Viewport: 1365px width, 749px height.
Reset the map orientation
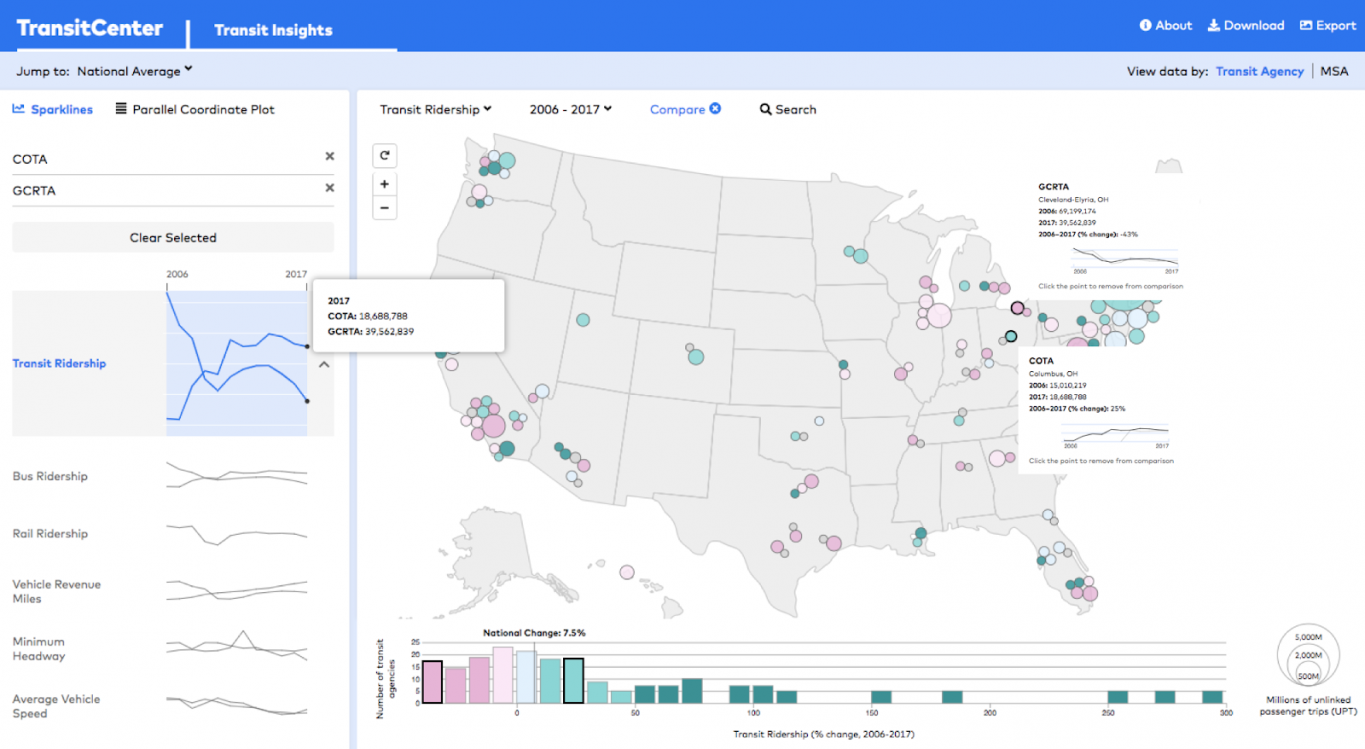pos(384,155)
